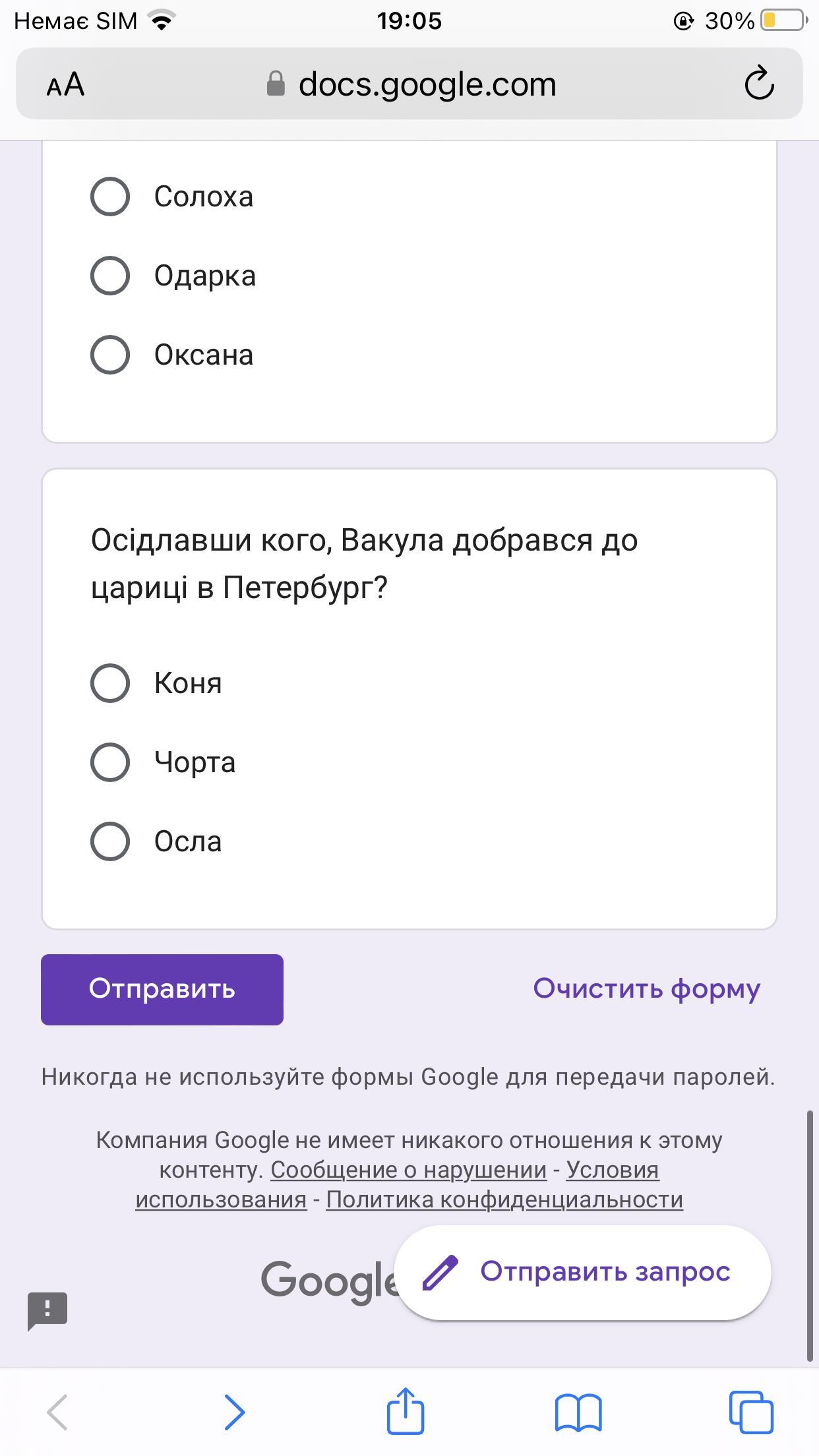The image size is (819, 1456).
Task: Click the Очистить форму link
Action: click(646, 989)
